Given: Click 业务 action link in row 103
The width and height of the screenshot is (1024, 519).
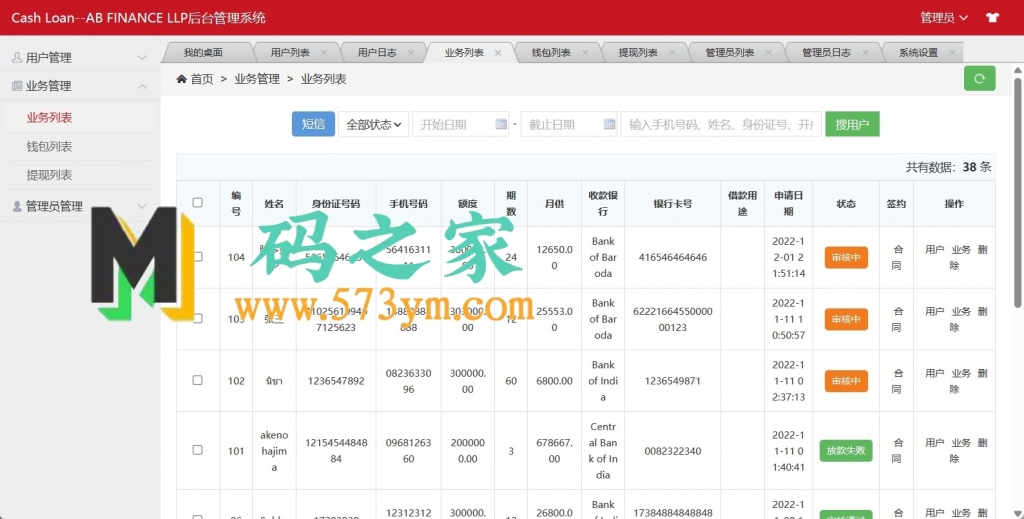Looking at the screenshot, I should point(961,311).
